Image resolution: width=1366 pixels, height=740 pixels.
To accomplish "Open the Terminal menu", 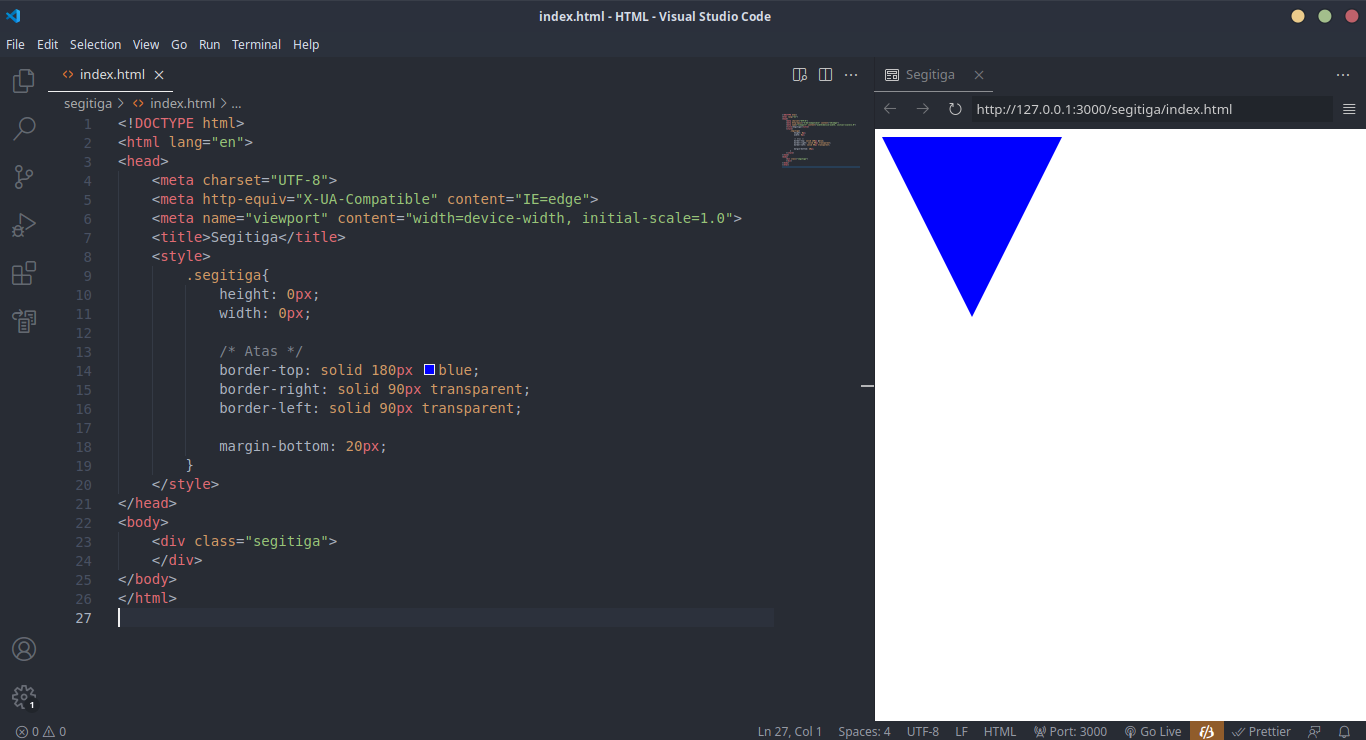I will point(256,44).
